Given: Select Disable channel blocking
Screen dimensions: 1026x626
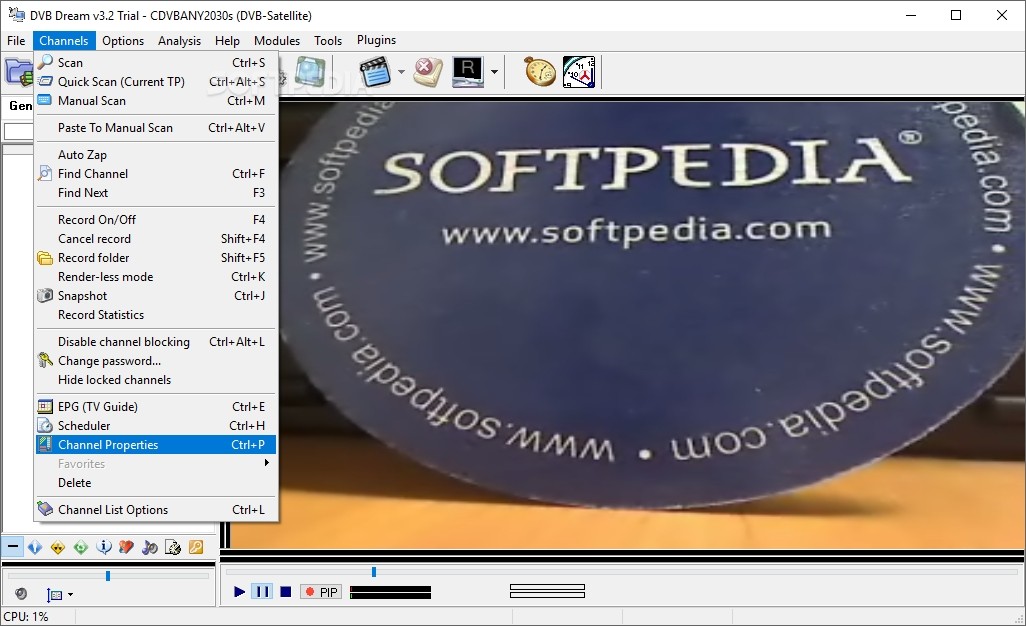Looking at the screenshot, I should coord(156,342).
